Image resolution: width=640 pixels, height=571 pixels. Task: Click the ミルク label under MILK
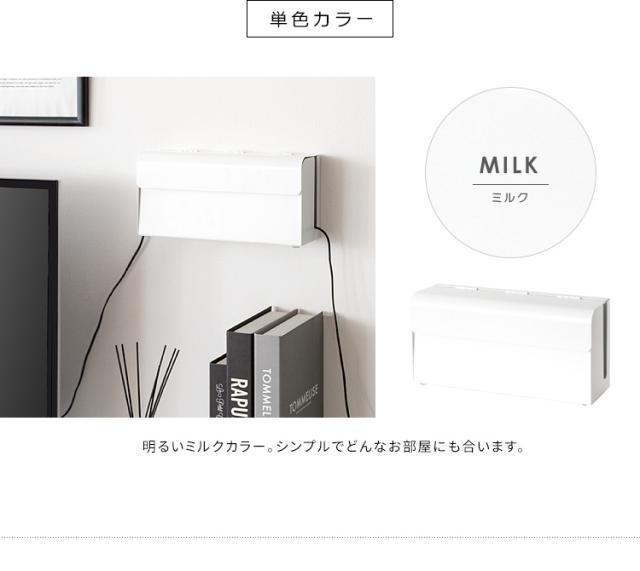[x=510, y=198]
